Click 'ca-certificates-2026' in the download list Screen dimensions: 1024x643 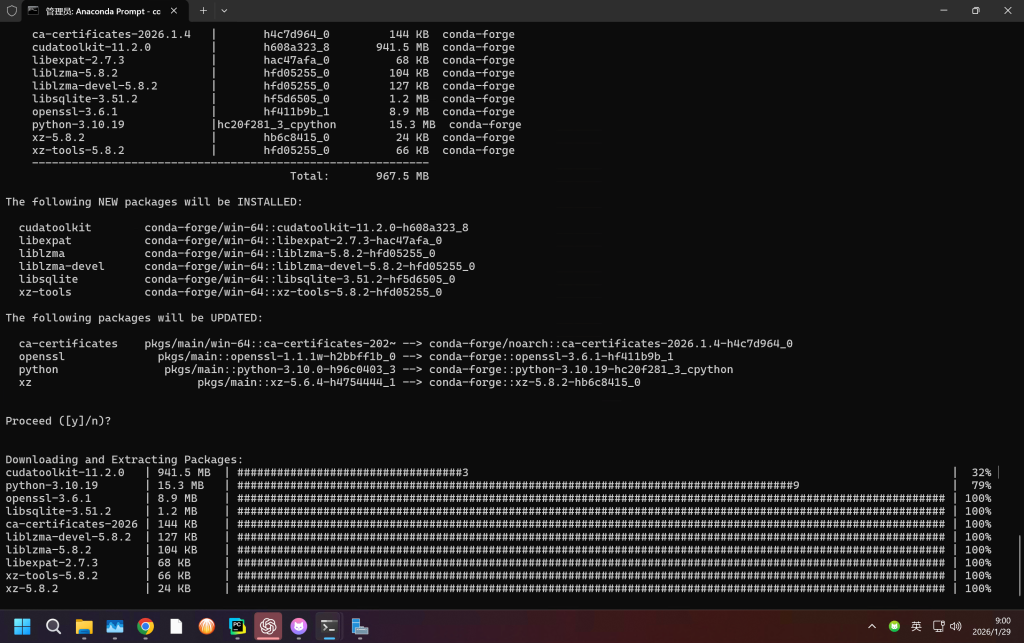pyautogui.click(x=72, y=524)
